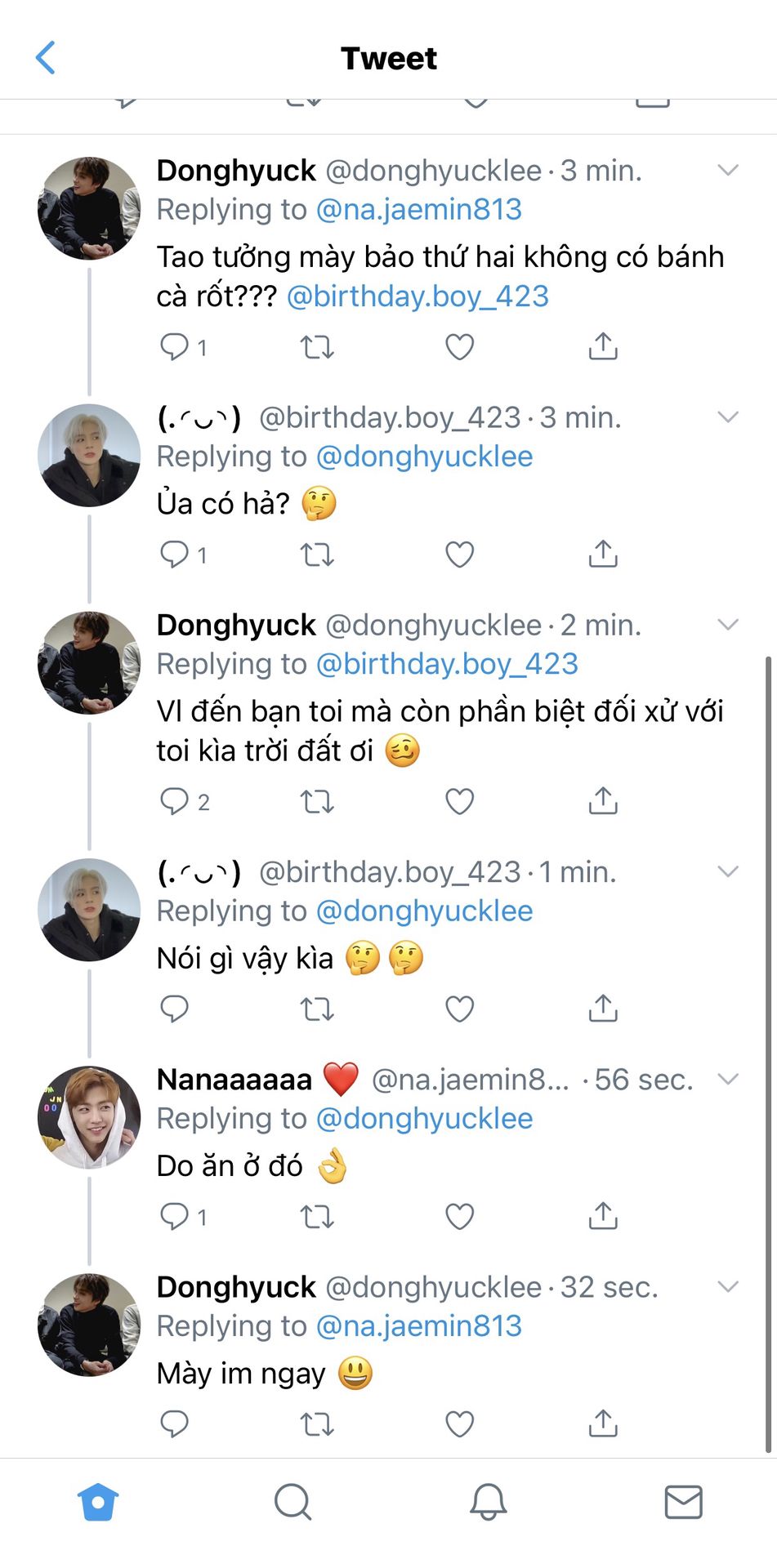This screenshot has height=1568, width=777.
Task: Like Donghyuck's "Vl đến bạn toi" tweet
Action: pos(459,802)
